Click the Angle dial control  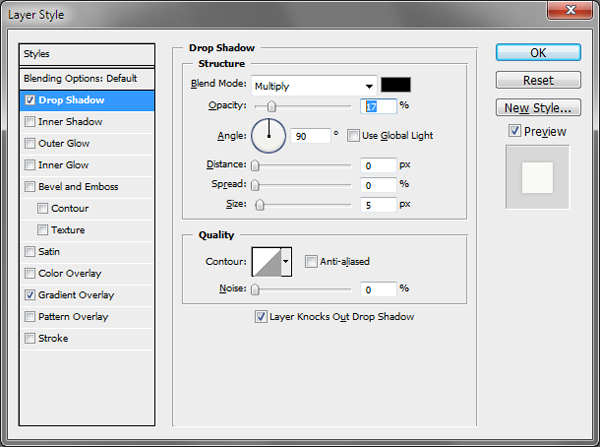coord(269,135)
